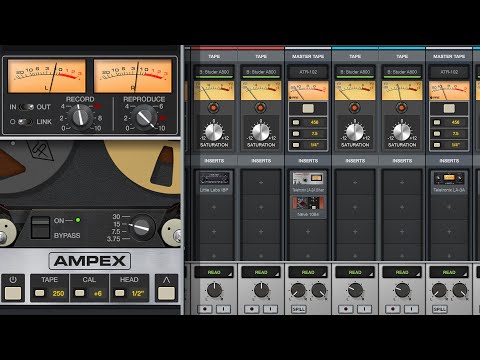This screenshot has width=480, height=360.
Task: Click the HEAD 1/2" width button
Action: pyautogui.click(x=129, y=288)
